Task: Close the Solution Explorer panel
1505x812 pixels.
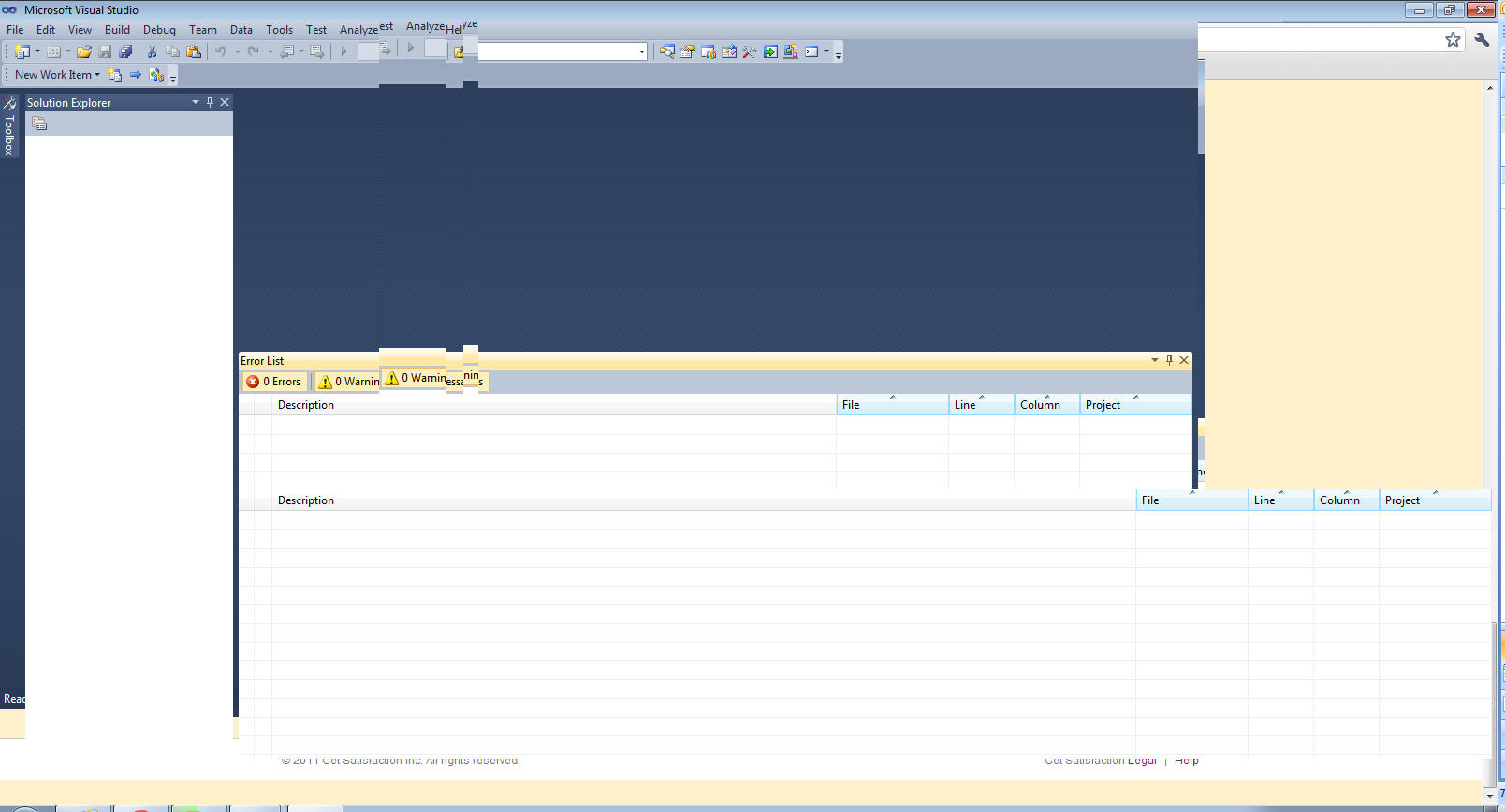Action: [225, 102]
